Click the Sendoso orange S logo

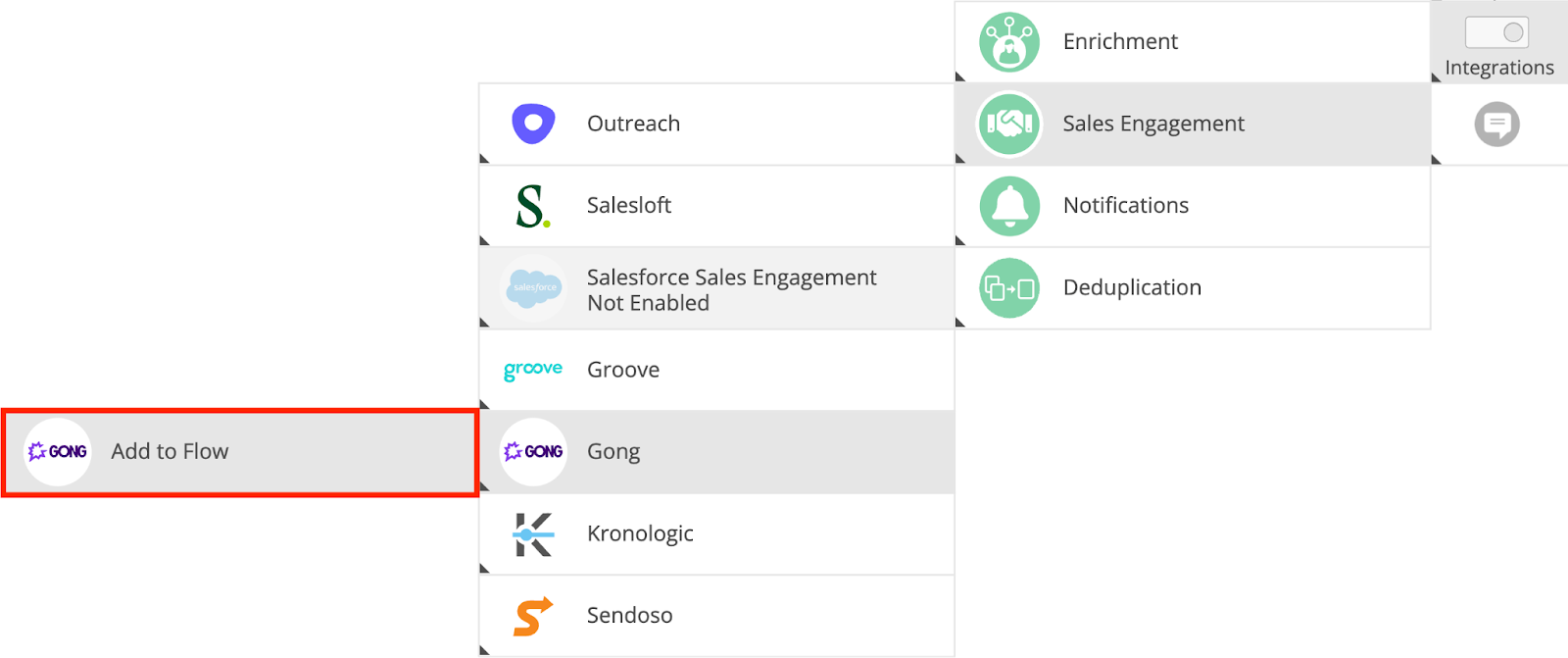click(533, 616)
